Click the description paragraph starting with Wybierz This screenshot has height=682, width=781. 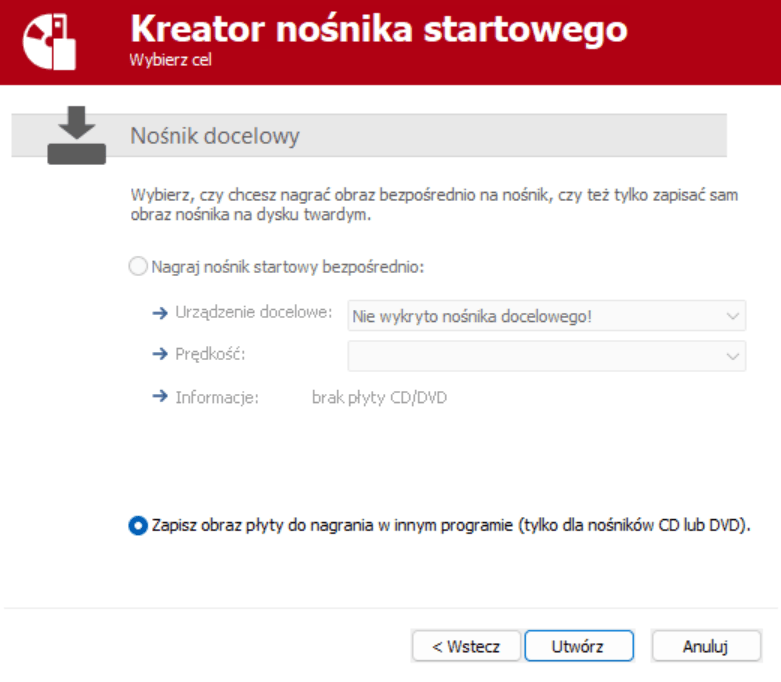point(433,205)
